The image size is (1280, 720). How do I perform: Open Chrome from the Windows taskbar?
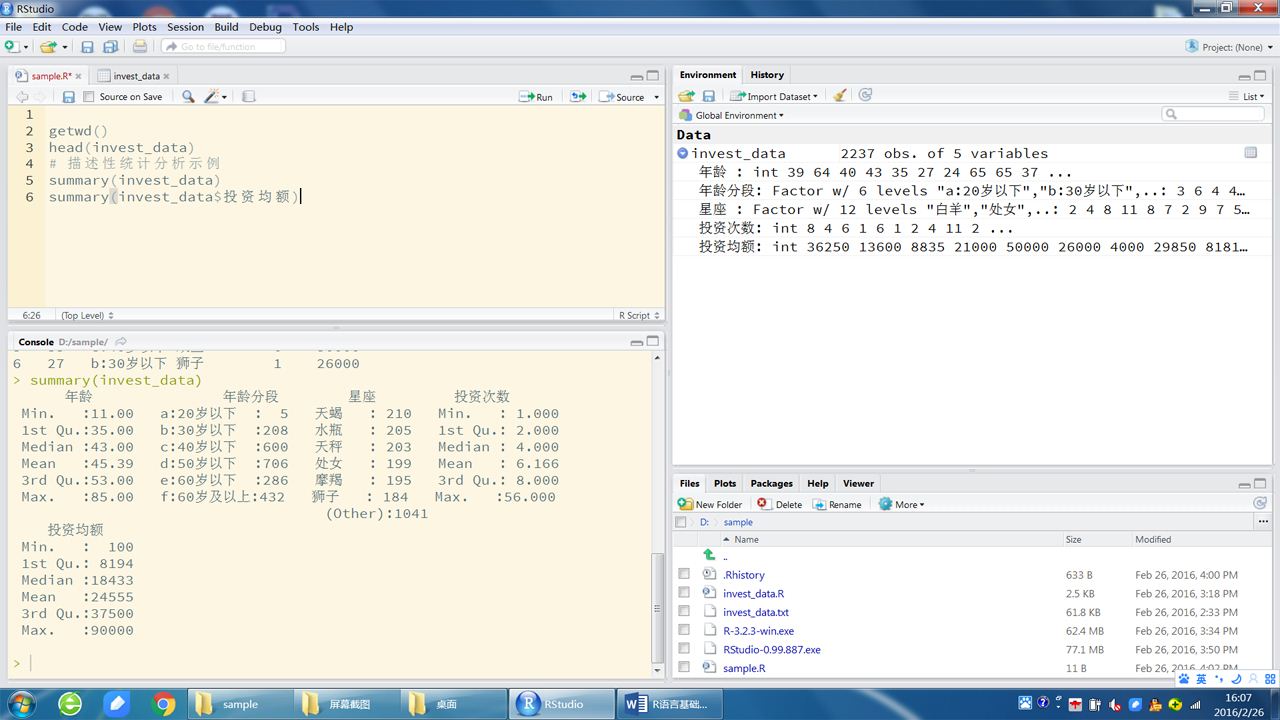pos(164,704)
